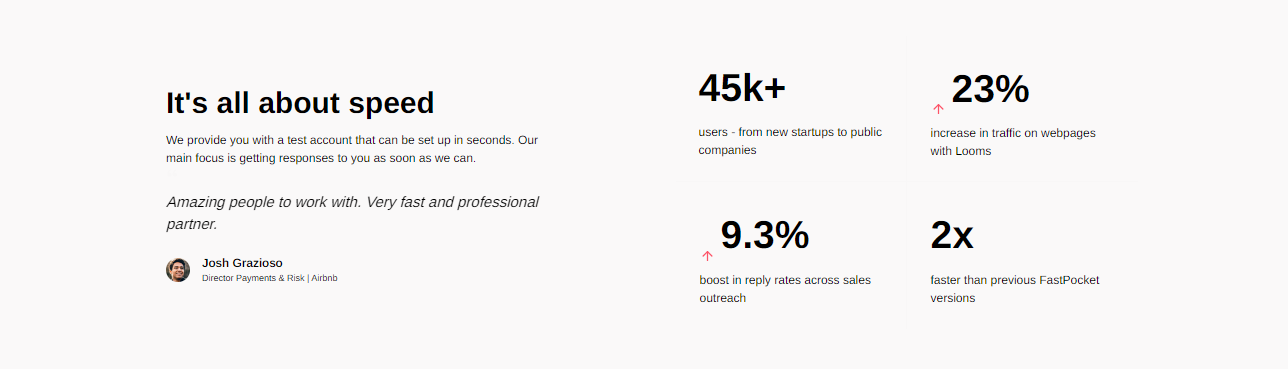
Task: Click "faster than previous FastPocket versions" caption
Action: pos(1014,289)
